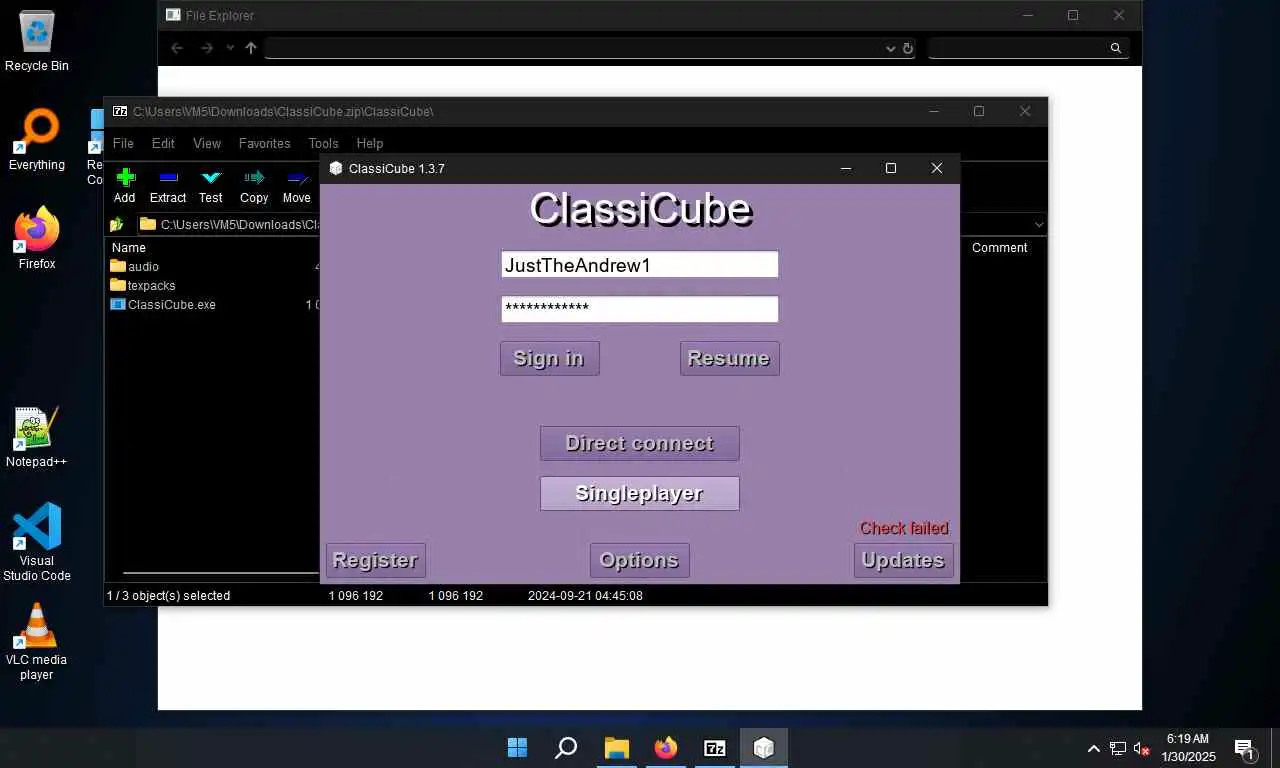Select the Notepad++ desktop shortcut

point(37,436)
